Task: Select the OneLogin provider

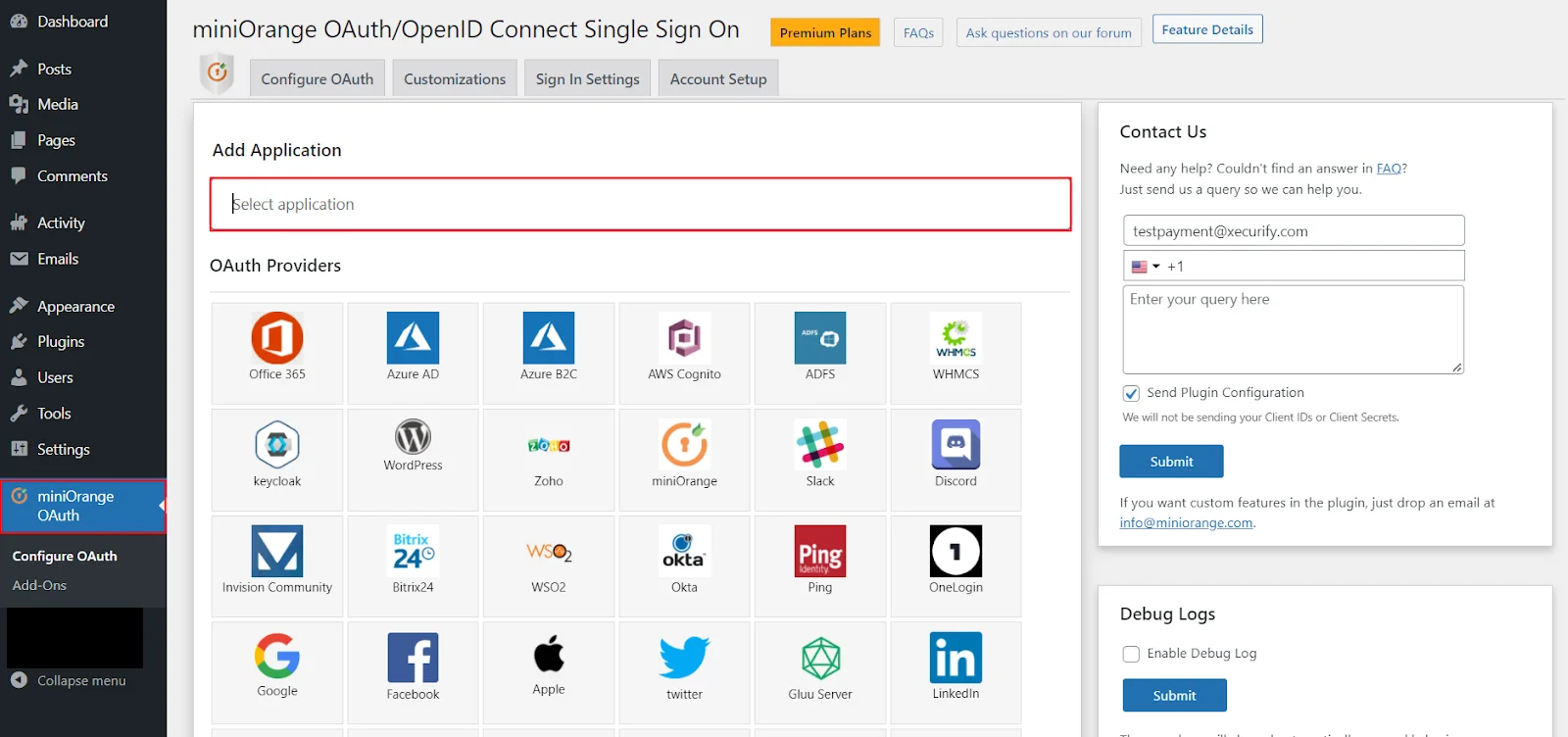Action: 955,551
